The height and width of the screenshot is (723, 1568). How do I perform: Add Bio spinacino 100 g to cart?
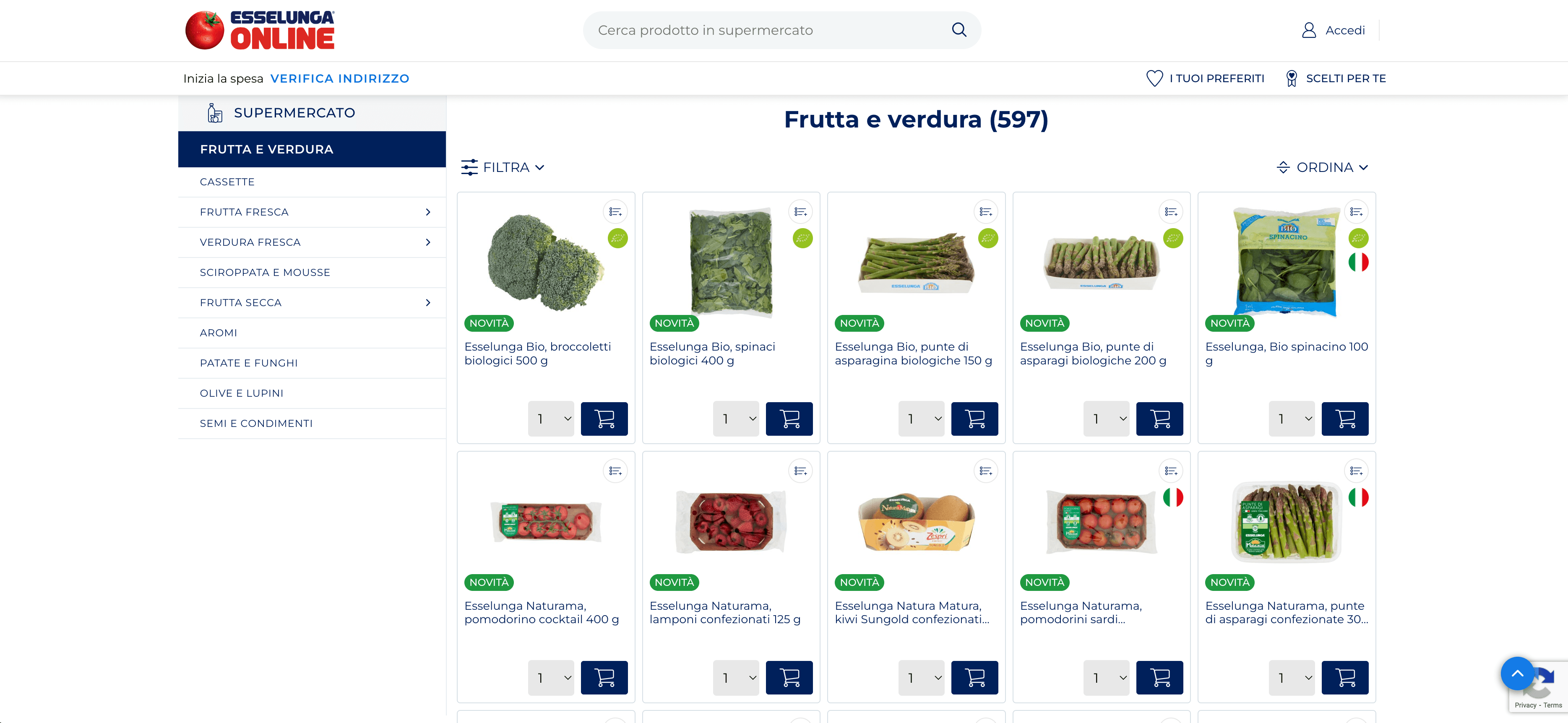[x=1344, y=419]
